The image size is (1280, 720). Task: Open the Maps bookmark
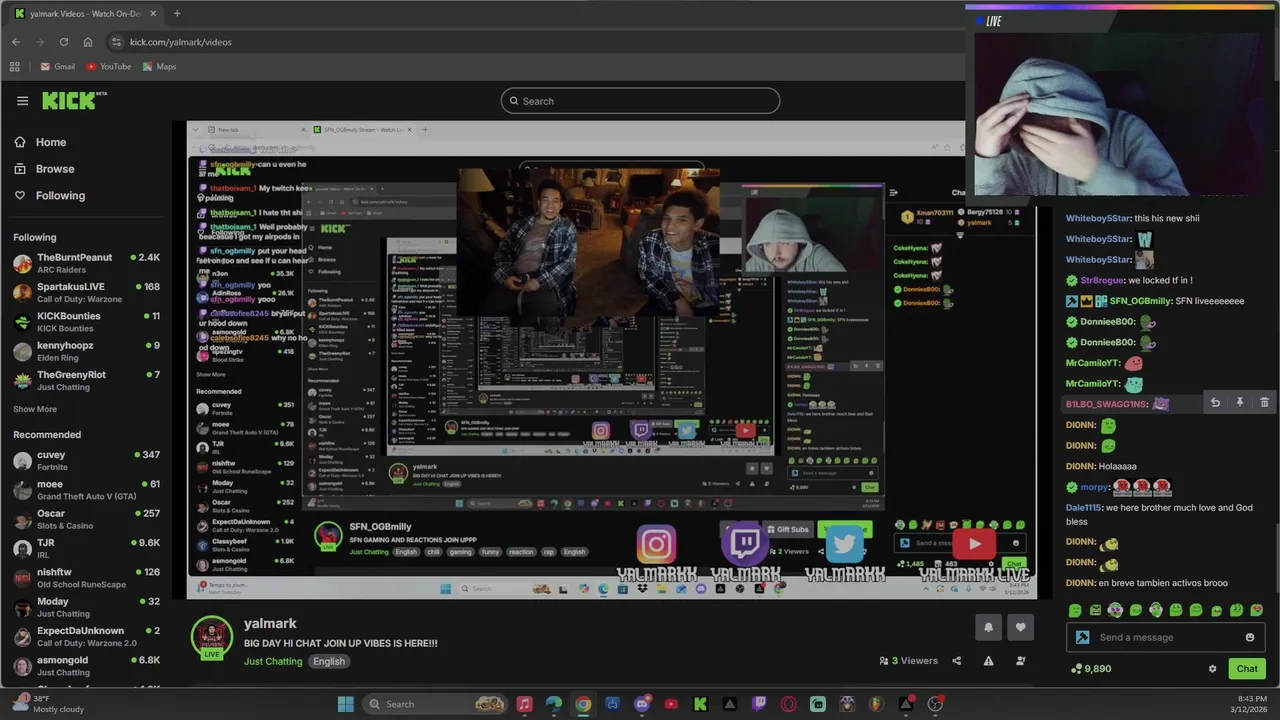(x=159, y=66)
